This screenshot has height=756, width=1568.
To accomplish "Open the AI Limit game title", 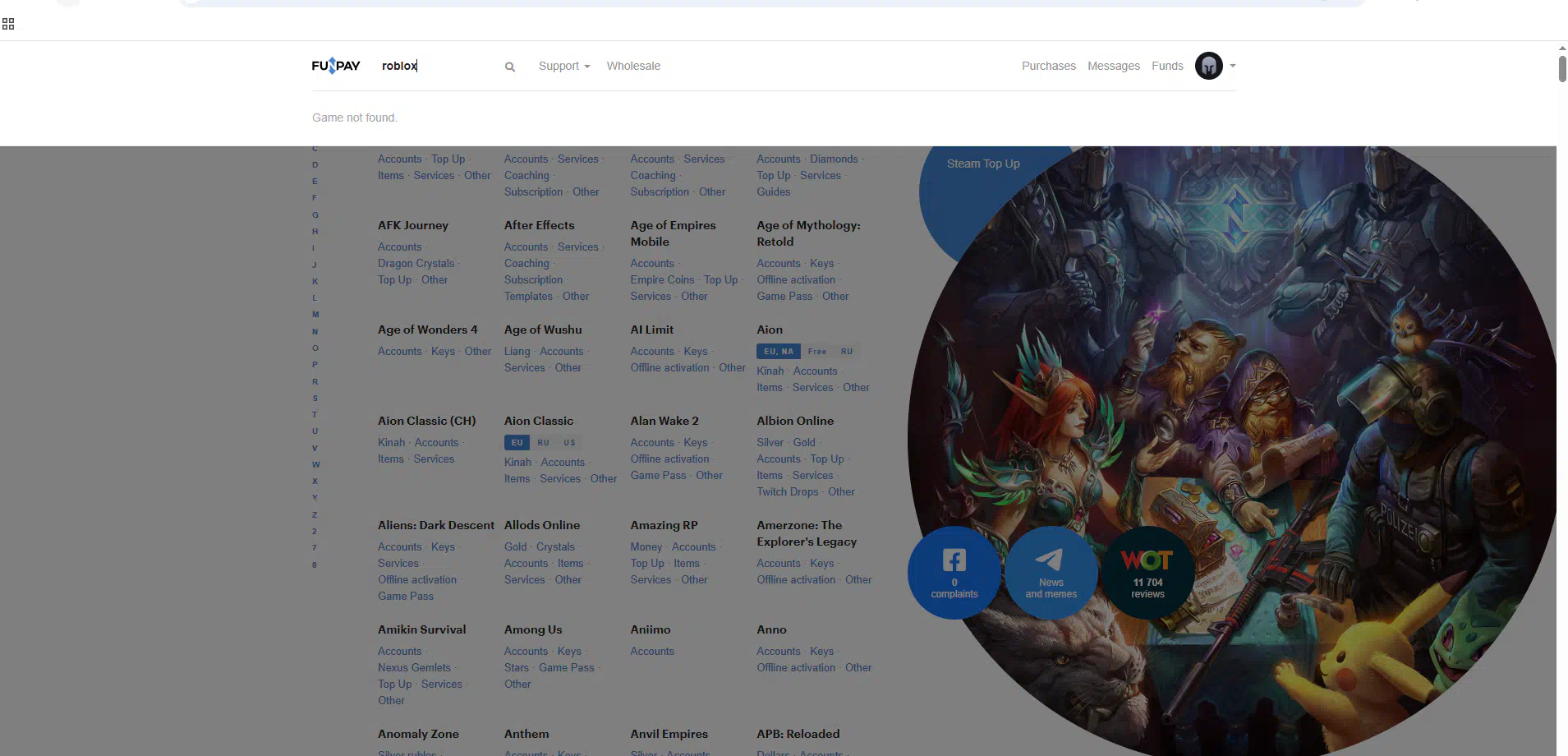I will [652, 330].
